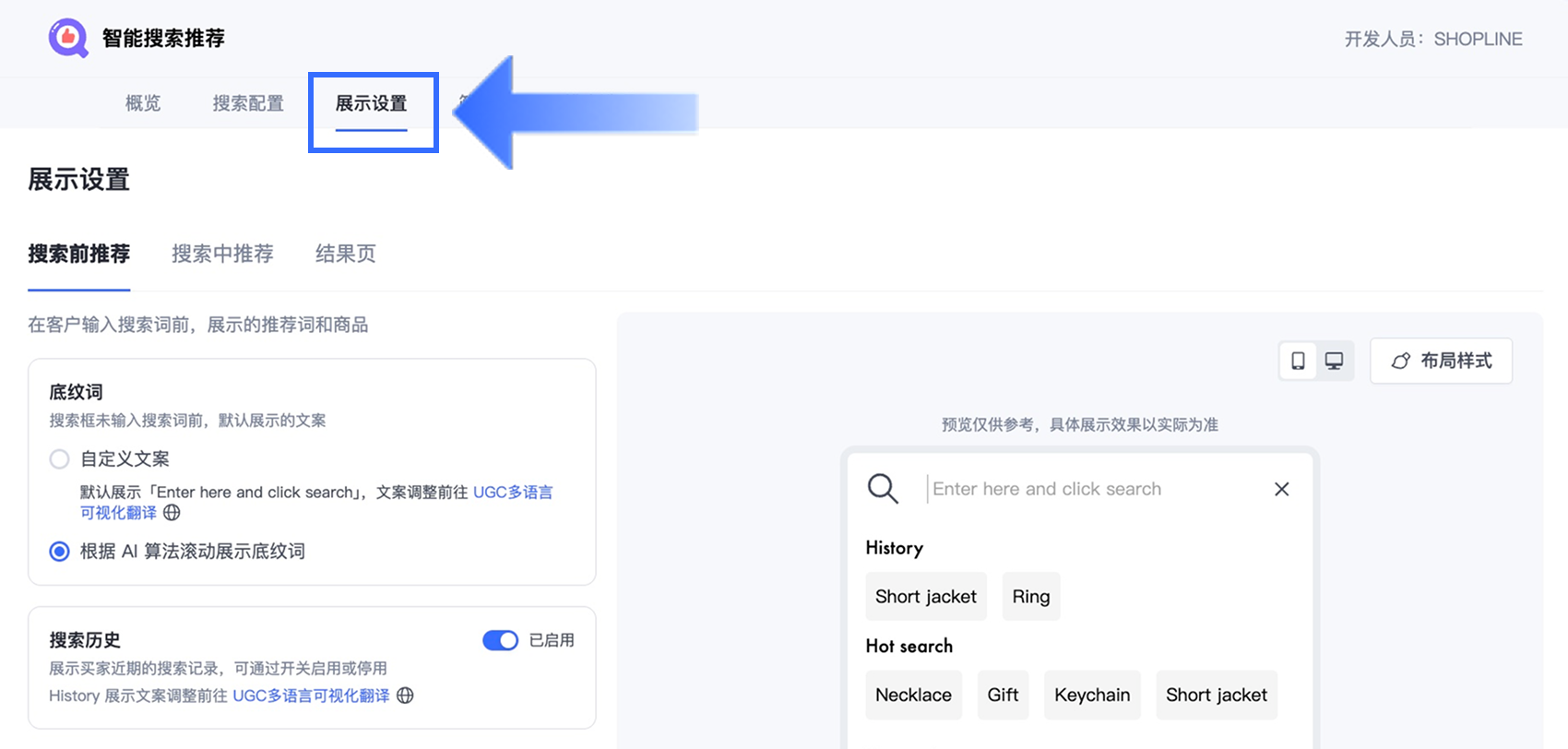1568x749 pixels.
Task: Switch to 搜索前推荐 sub-tab
Action: 79,254
